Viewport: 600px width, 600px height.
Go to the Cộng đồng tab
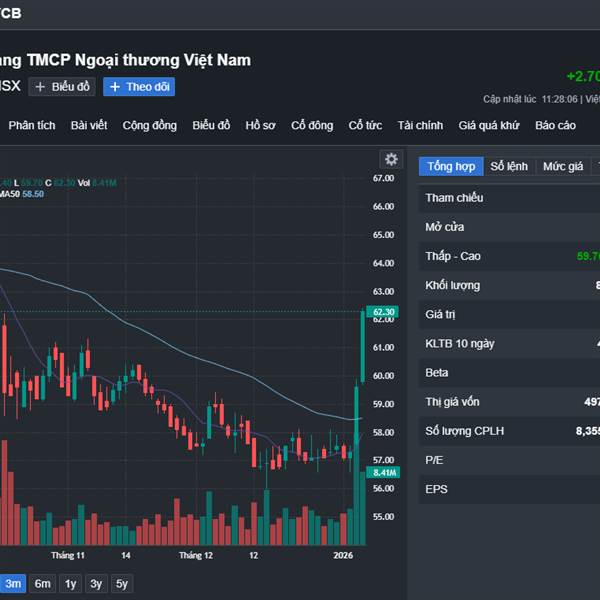tap(150, 125)
